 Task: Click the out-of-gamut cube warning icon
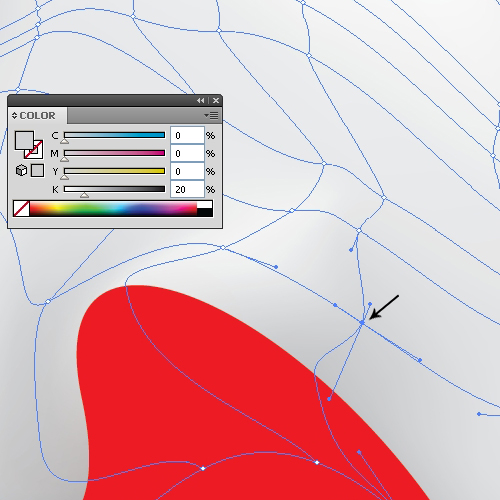click(x=21, y=170)
